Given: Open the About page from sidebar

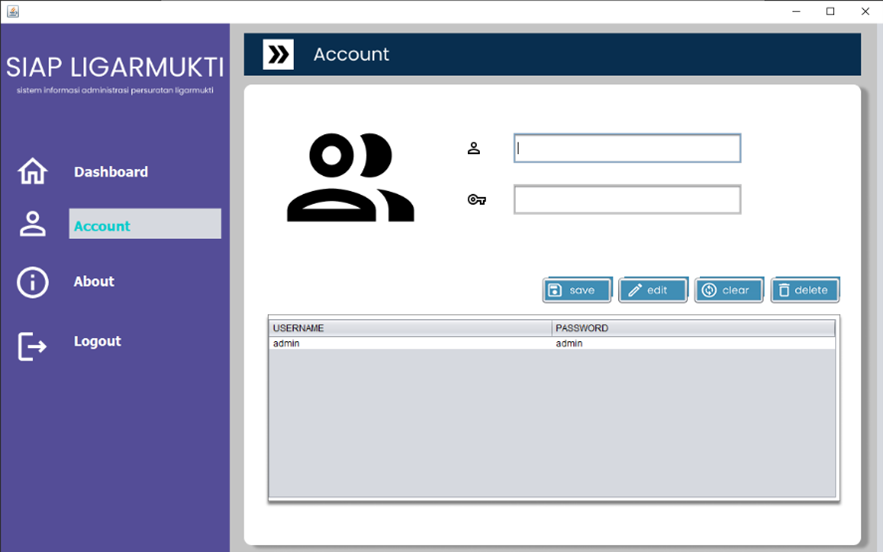Looking at the screenshot, I should coord(94,282).
